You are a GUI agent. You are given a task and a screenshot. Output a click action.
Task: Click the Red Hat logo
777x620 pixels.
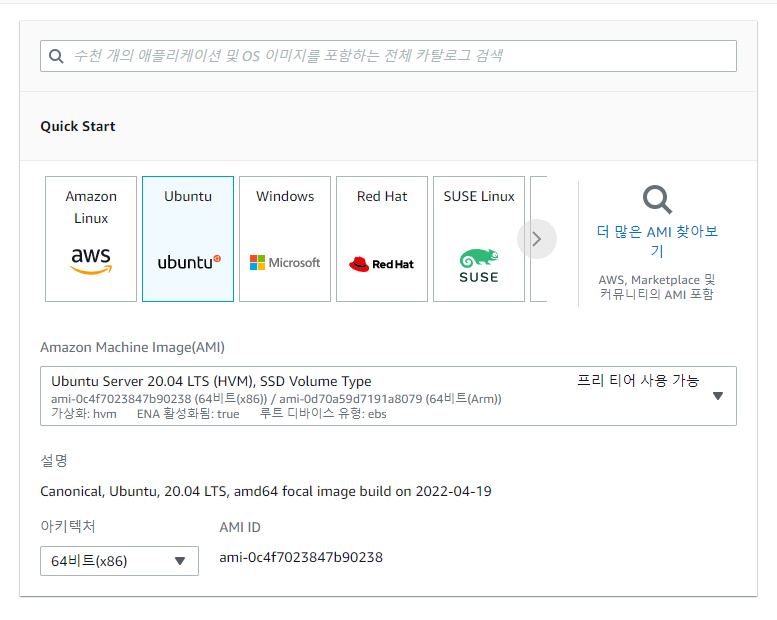coord(381,264)
